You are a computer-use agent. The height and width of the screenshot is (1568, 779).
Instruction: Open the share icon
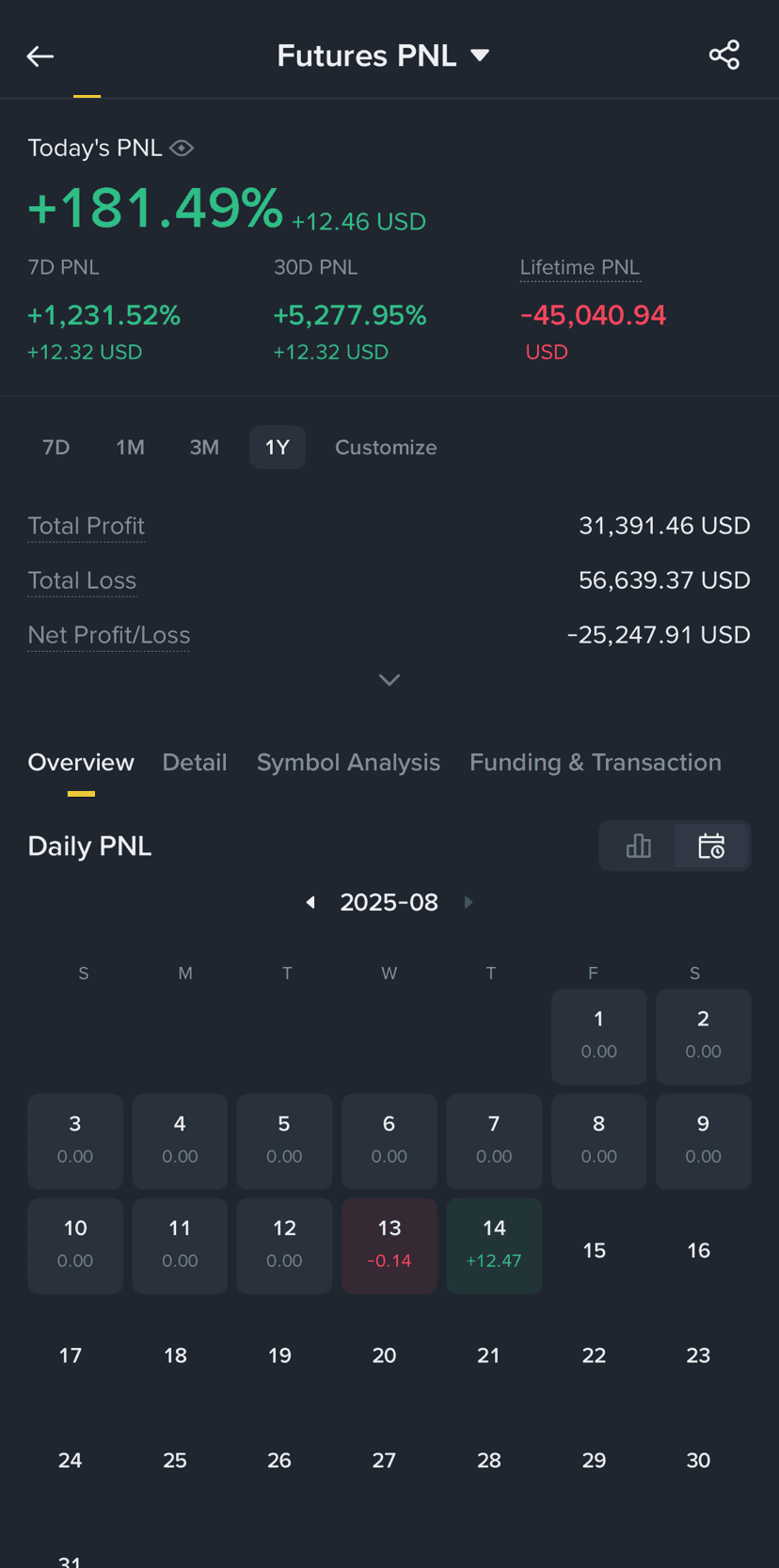pyautogui.click(x=723, y=55)
